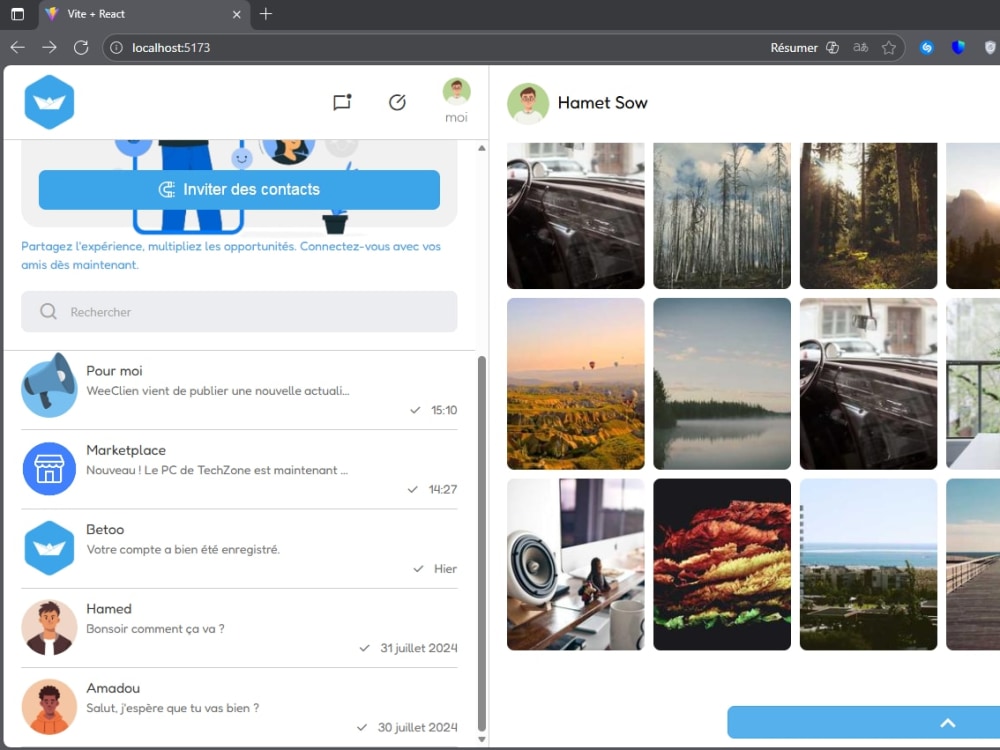Open the blue shield extension icon
Viewport: 1000px width, 750px height.
point(958,48)
